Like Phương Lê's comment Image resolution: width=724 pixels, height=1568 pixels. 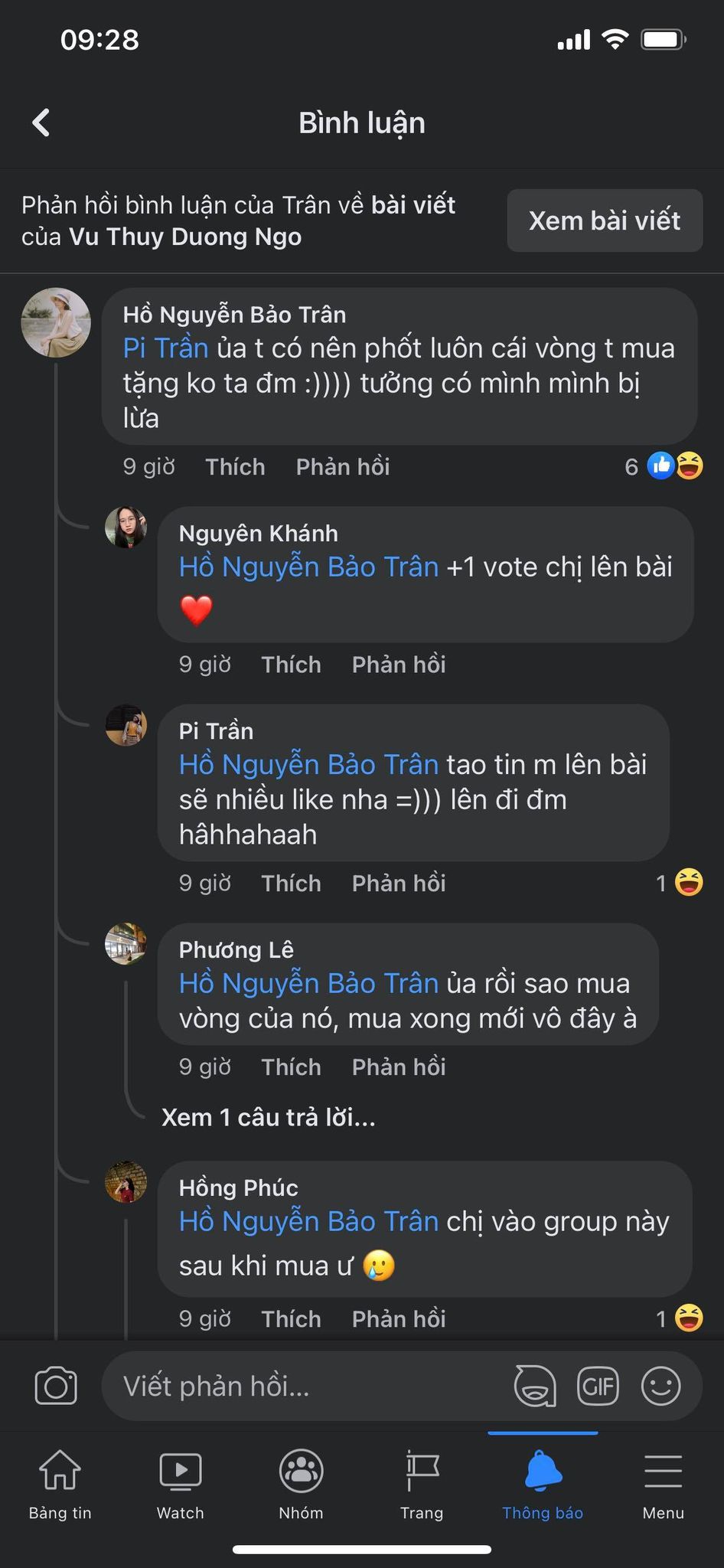click(x=291, y=1067)
